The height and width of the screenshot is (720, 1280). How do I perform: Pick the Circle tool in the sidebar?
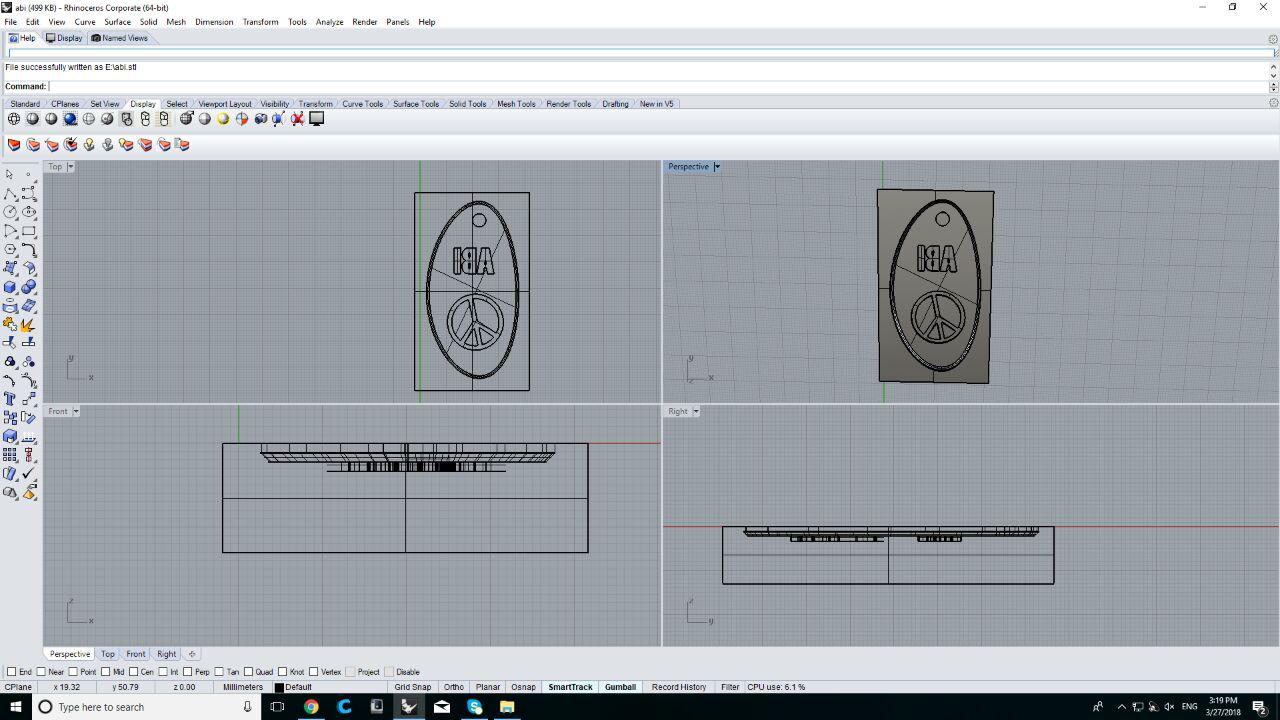coord(10,212)
